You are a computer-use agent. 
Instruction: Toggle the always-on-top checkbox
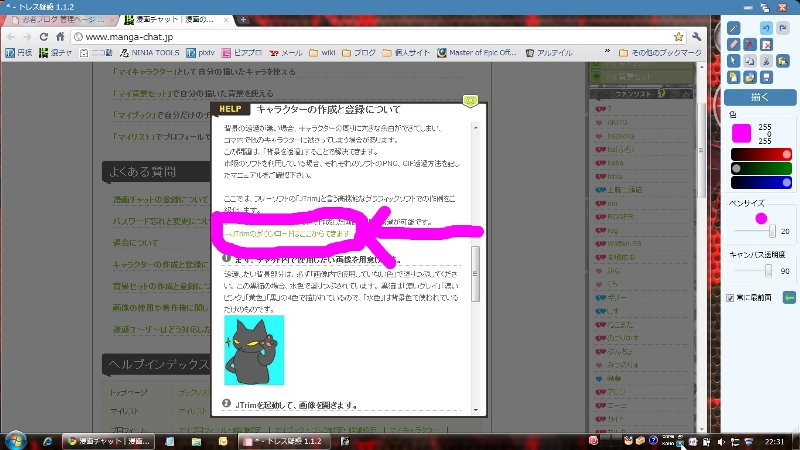(730, 297)
